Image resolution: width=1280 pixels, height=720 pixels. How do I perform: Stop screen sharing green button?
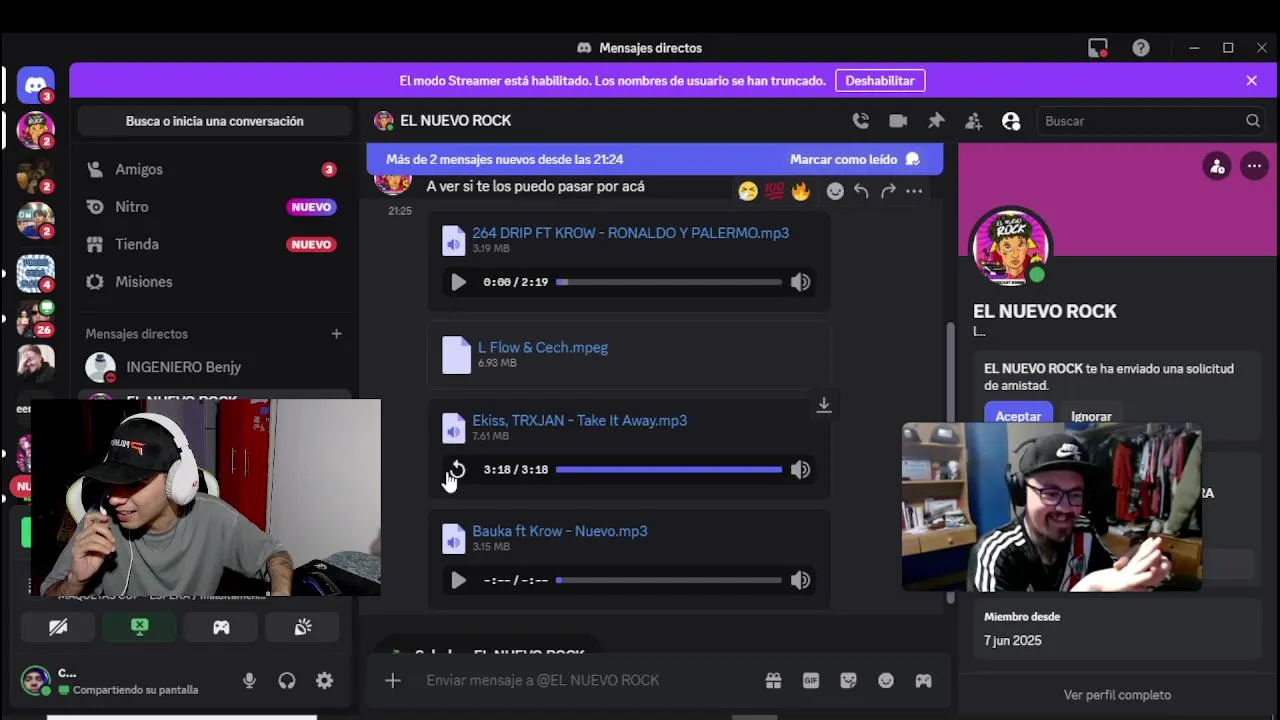click(140, 627)
